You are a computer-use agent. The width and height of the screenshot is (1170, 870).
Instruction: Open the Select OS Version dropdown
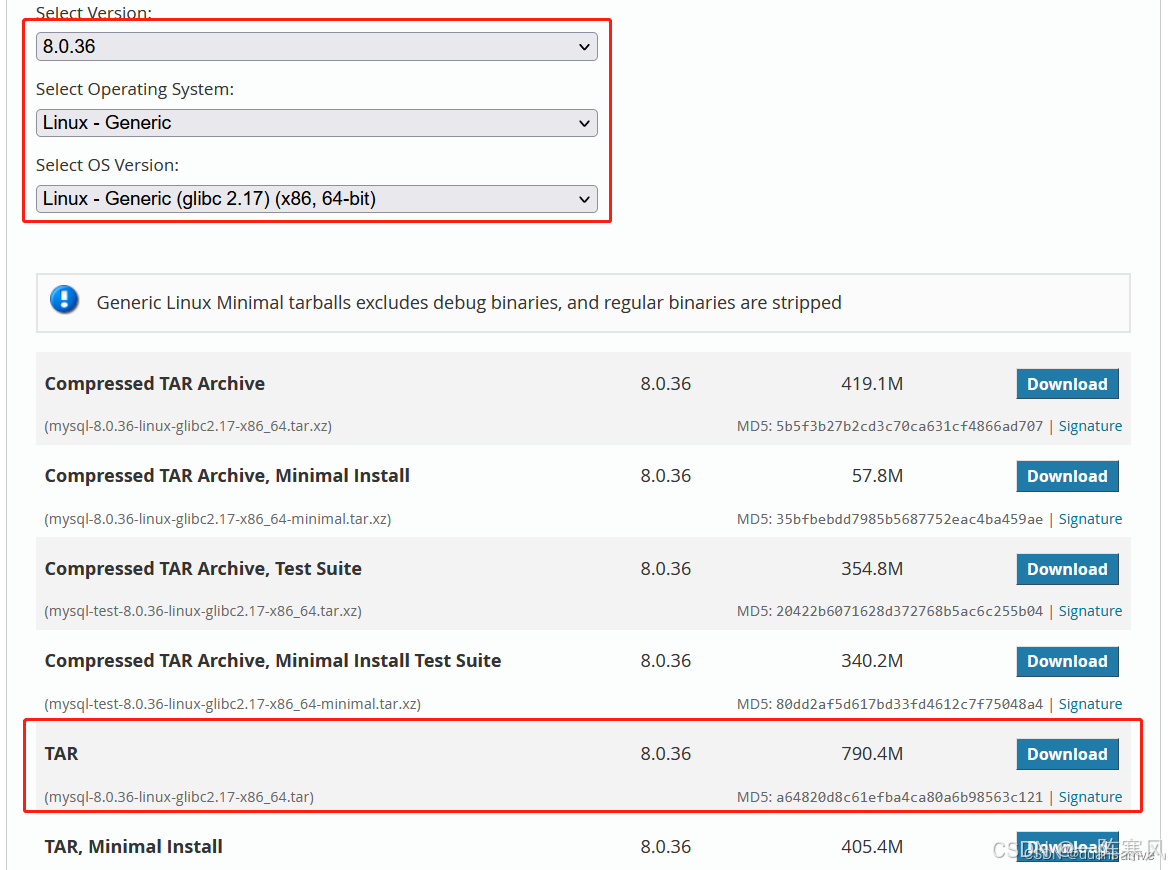tap(316, 198)
